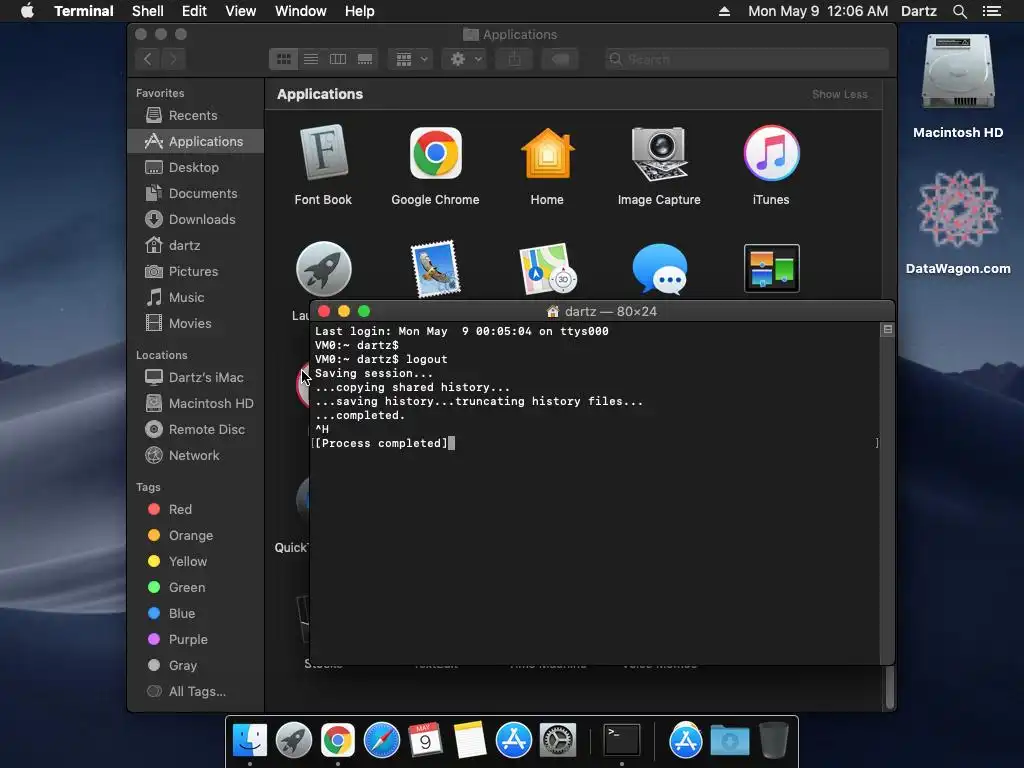Click All Tags… in the sidebar

(196, 691)
